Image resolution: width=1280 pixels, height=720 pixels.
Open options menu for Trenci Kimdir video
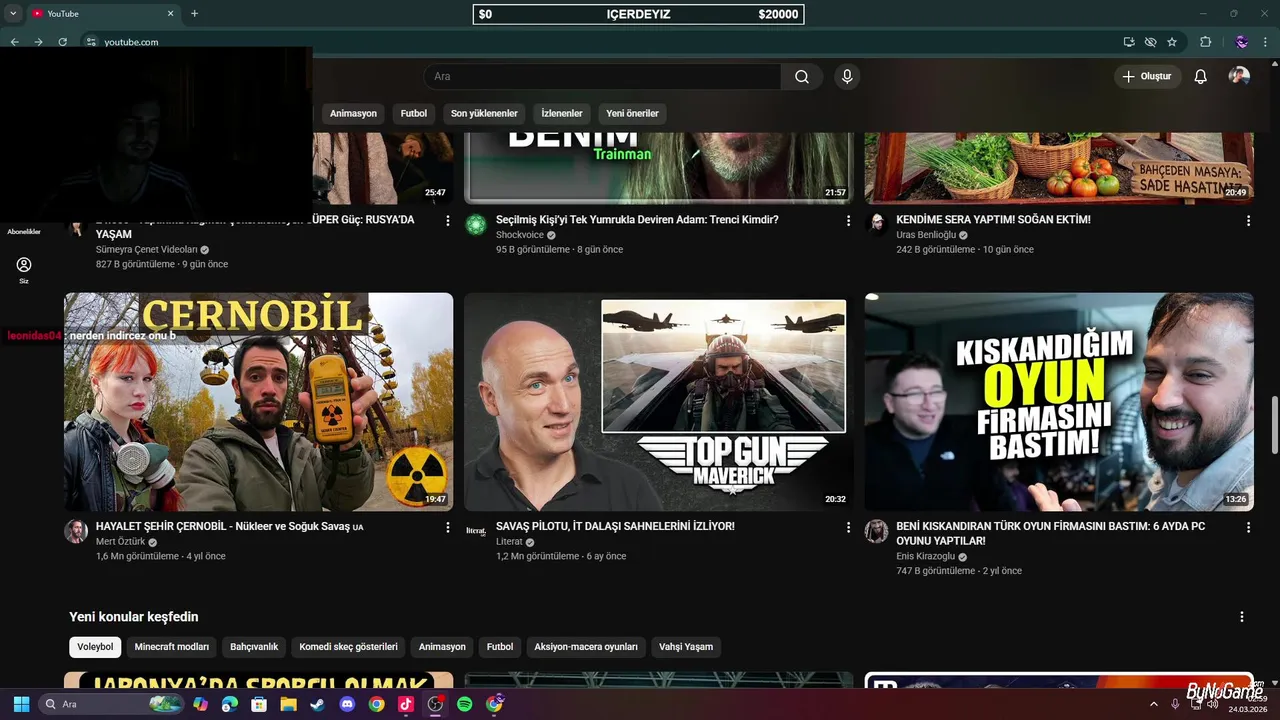point(848,220)
